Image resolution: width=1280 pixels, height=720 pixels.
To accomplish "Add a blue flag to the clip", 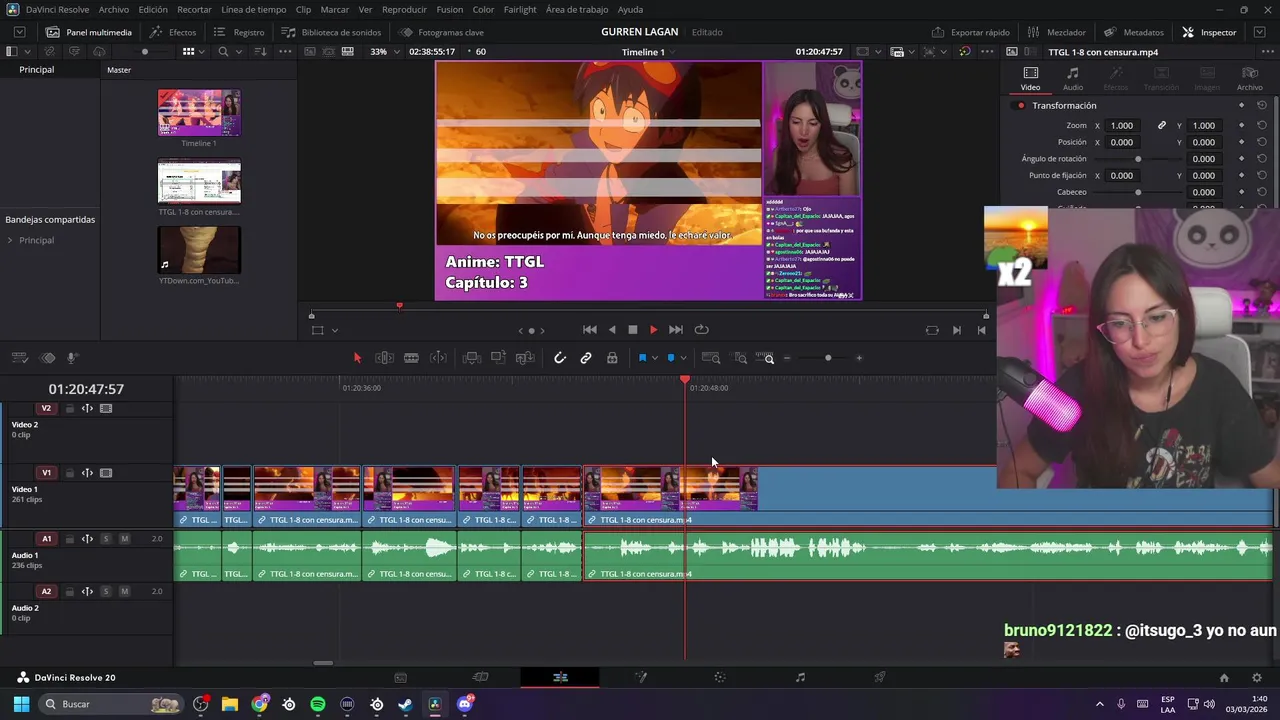I will pos(642,358).
